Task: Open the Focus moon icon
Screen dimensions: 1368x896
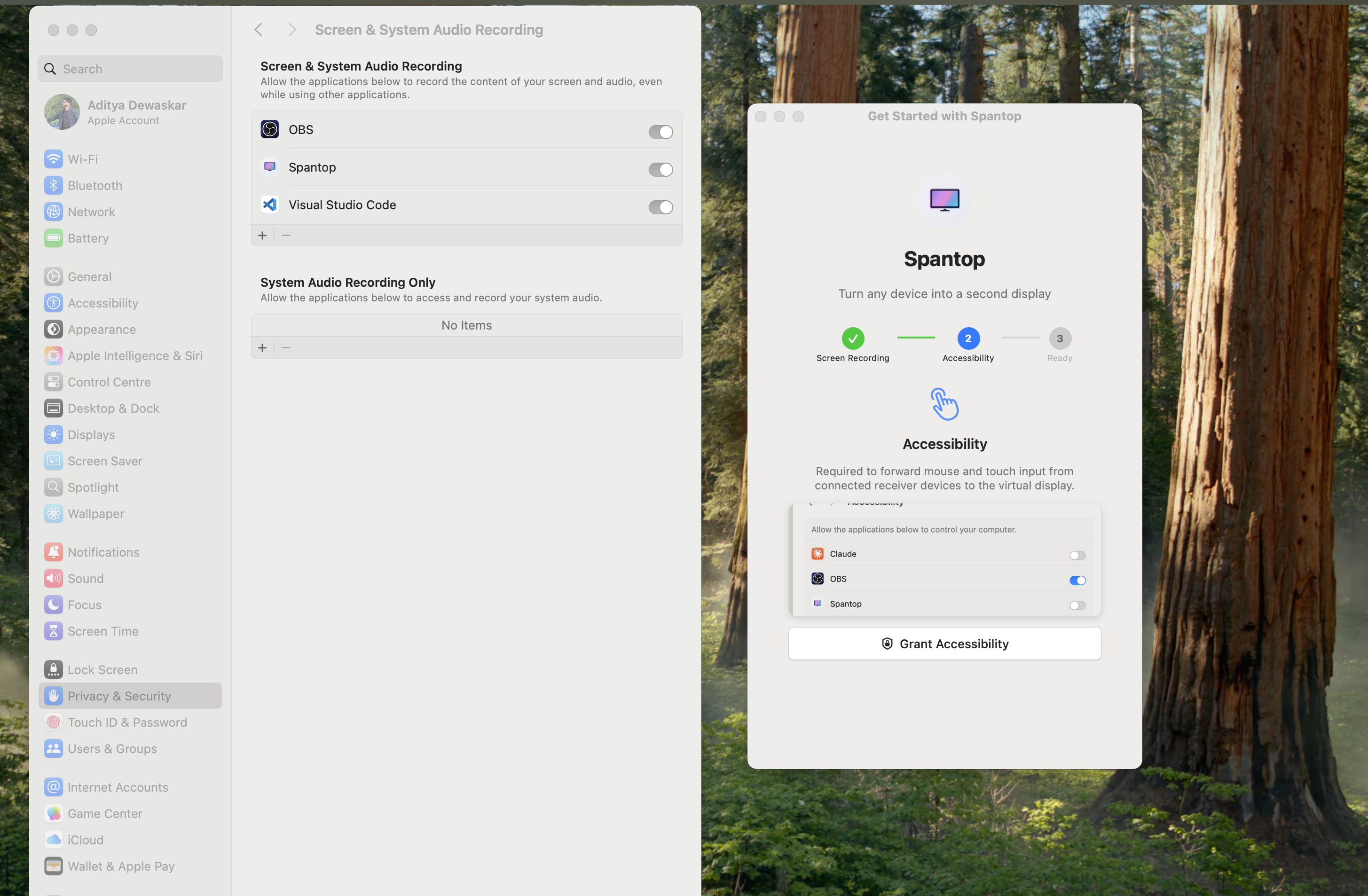Action: pos(54,605)
